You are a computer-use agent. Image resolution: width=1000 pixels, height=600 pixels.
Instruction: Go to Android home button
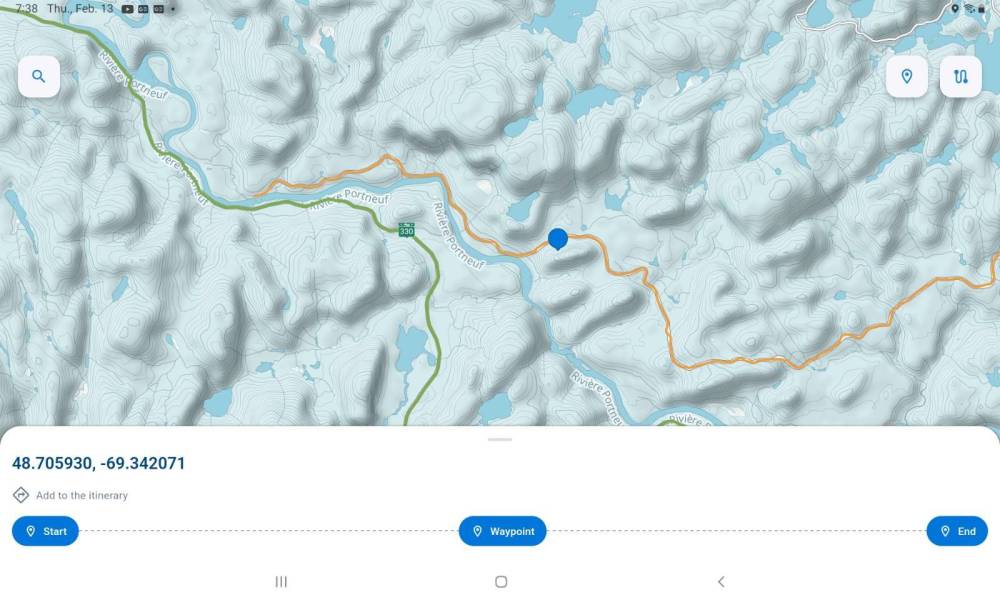click(x=501, y=582)
